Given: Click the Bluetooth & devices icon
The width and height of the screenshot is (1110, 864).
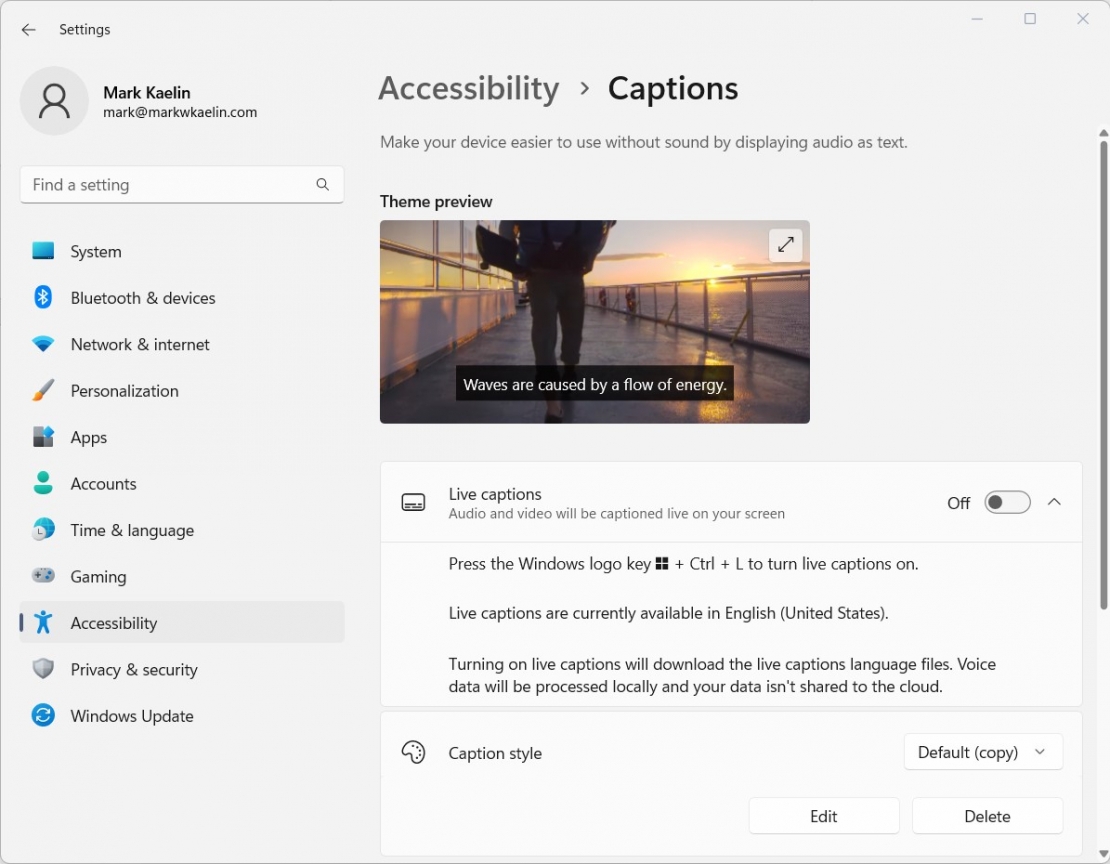Looking at the screenshot, I should click(x=44, y=297).
